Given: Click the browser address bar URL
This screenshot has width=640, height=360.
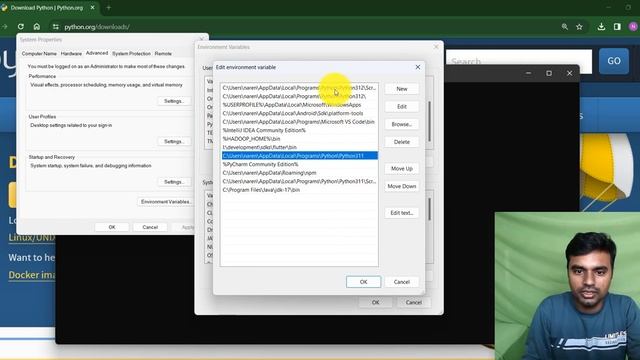Looking at the screenshot, I should 97,27.
